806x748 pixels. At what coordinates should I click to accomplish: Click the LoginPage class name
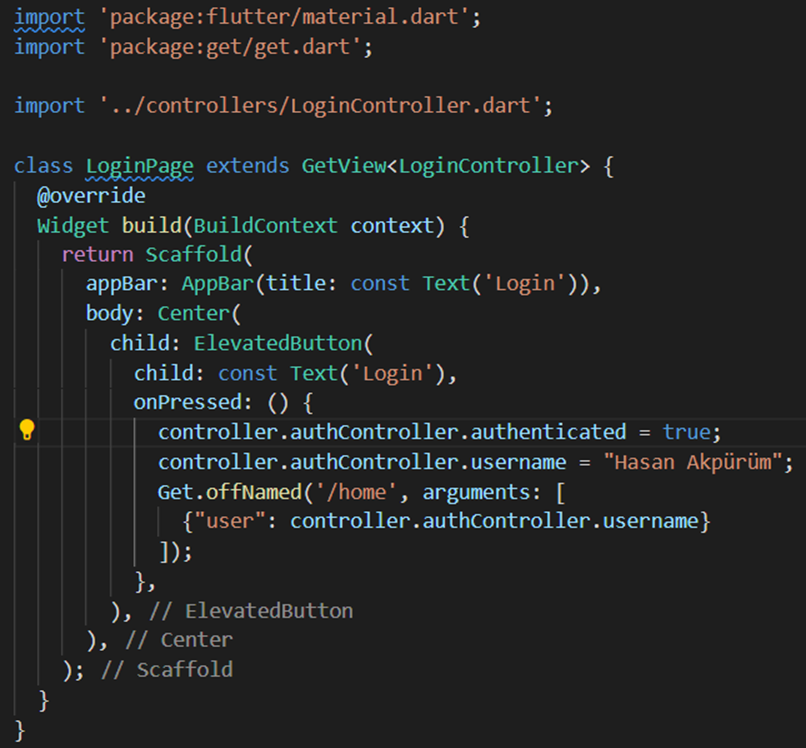coord(139,166)
